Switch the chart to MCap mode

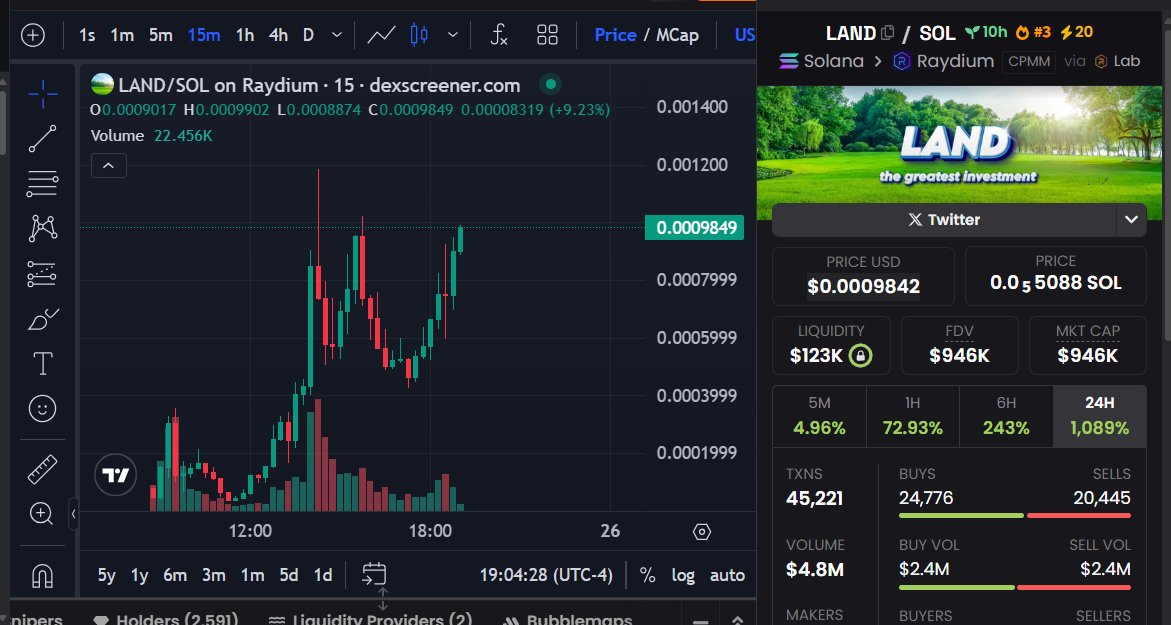[x=677, y=35]
